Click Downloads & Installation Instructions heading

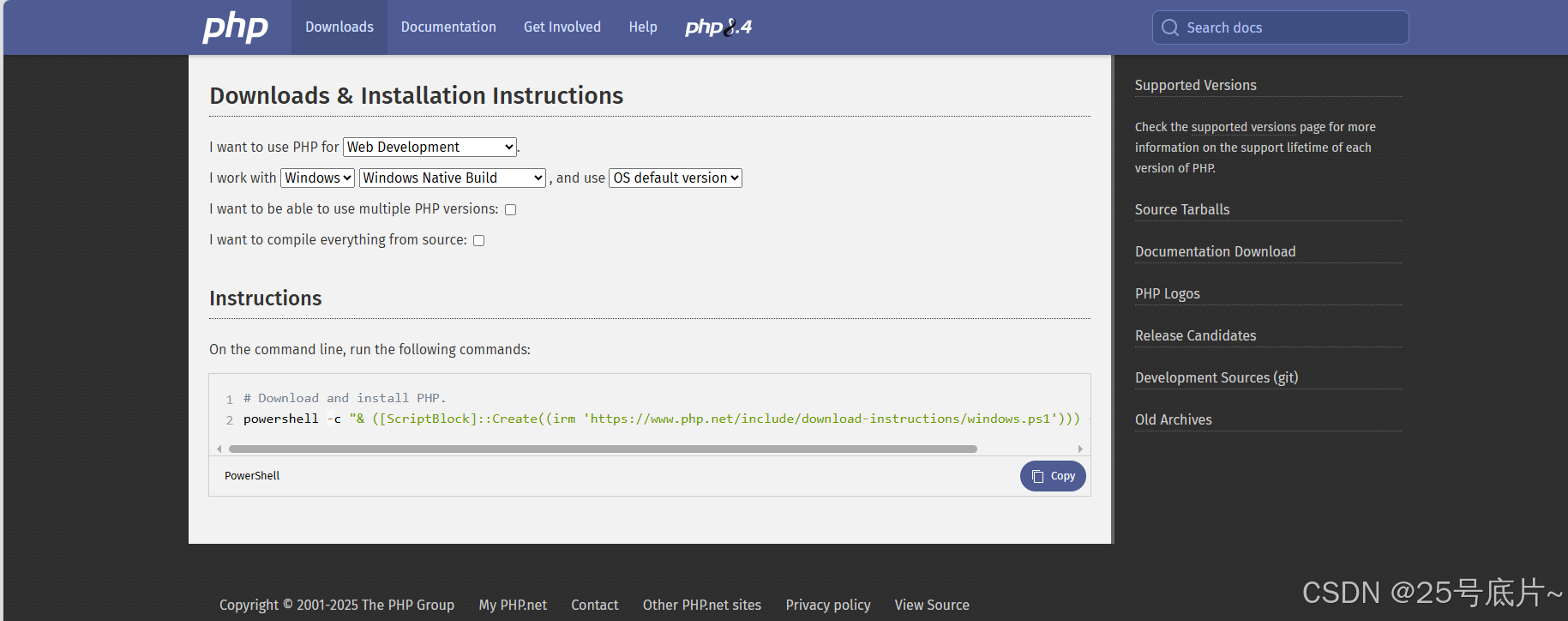[417, 95]
